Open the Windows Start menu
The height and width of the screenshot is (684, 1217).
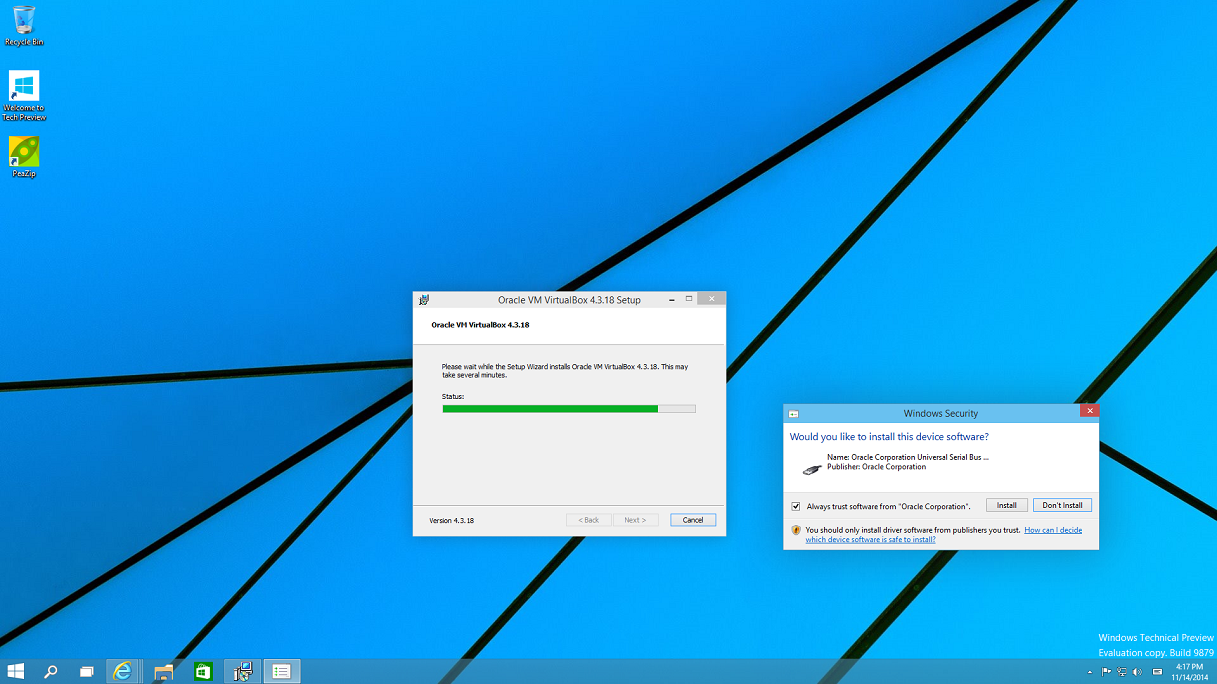click(16, 672)
